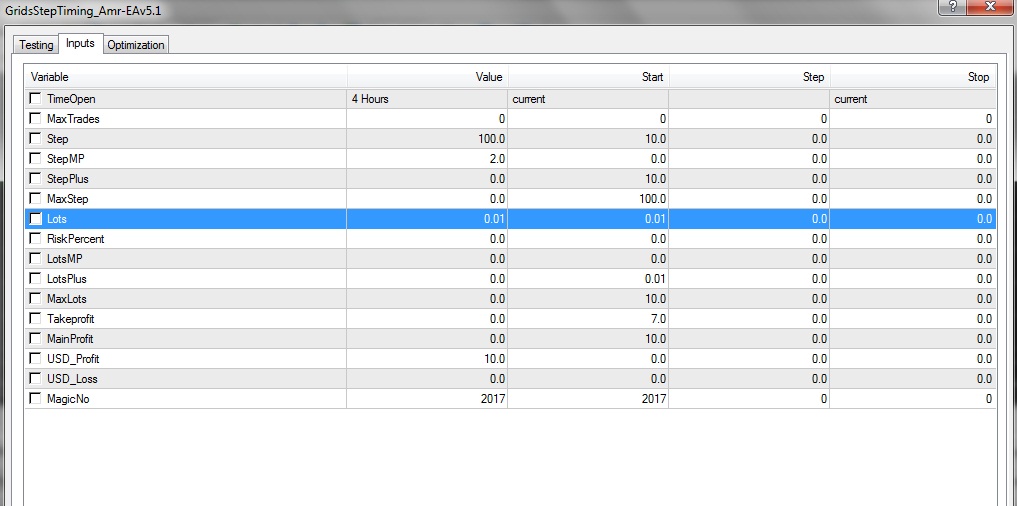Image resolution: width=1017 pixels, height=506 pixels.
Task: Tick the MaxTrades checkbox
Action: (x=36, y=119)
